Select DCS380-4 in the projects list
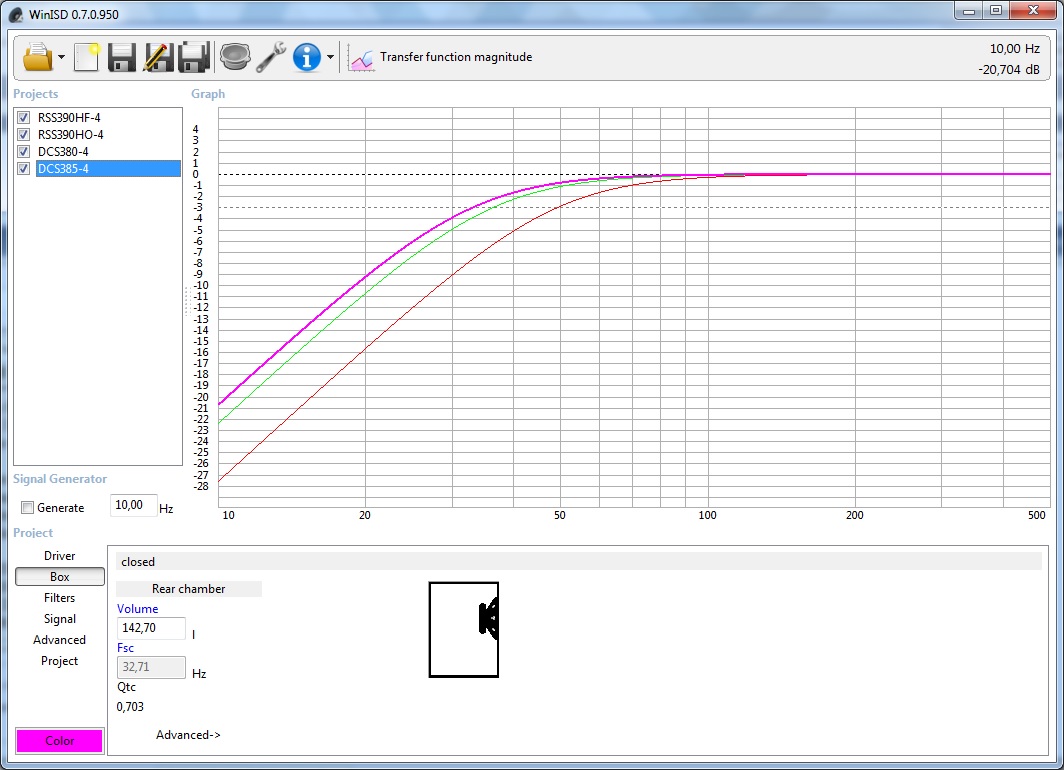The height and width of the screenshot is (770, 1064). [63, 151]
